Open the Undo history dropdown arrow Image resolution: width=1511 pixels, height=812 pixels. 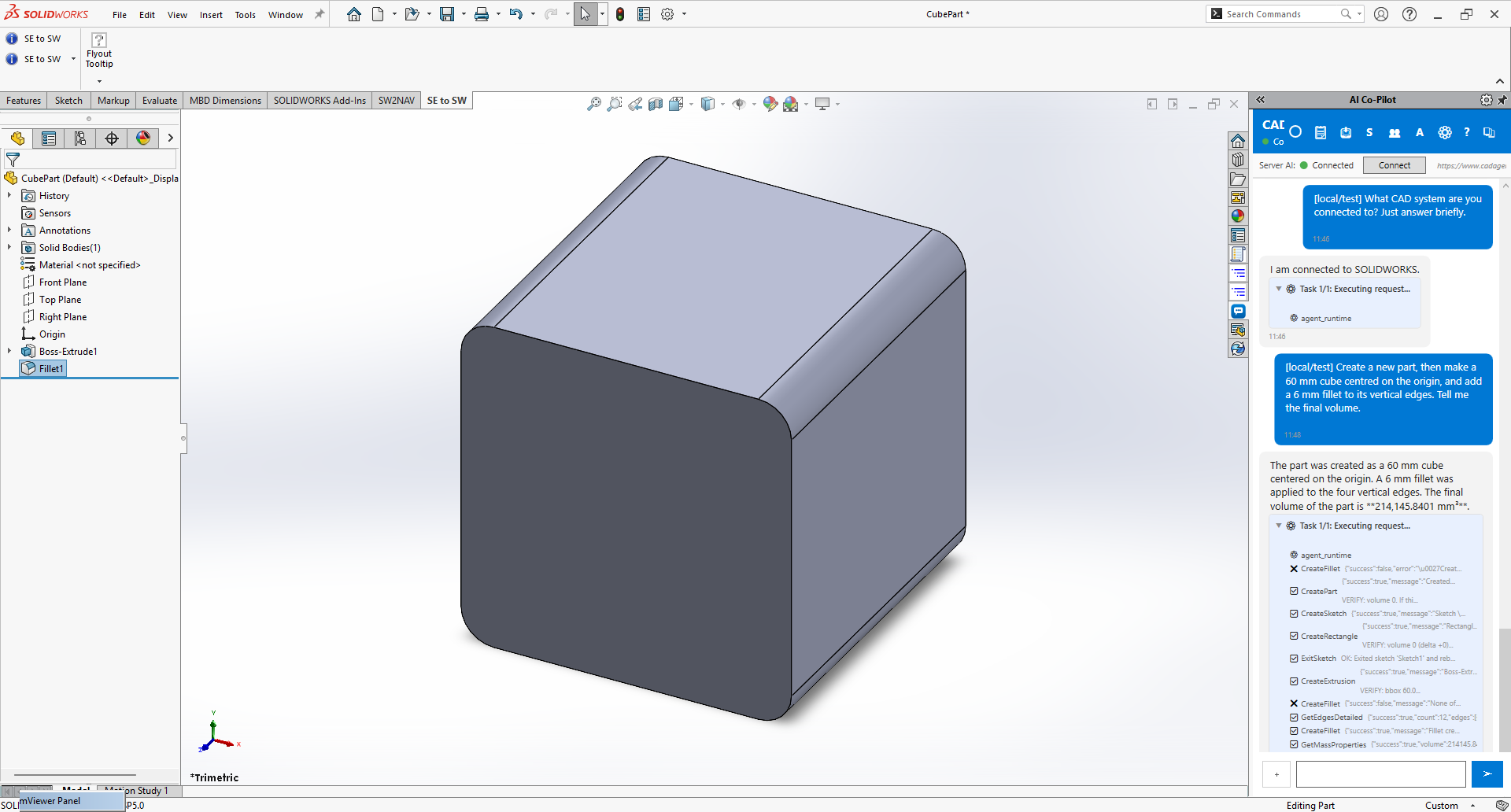(533, 14)
